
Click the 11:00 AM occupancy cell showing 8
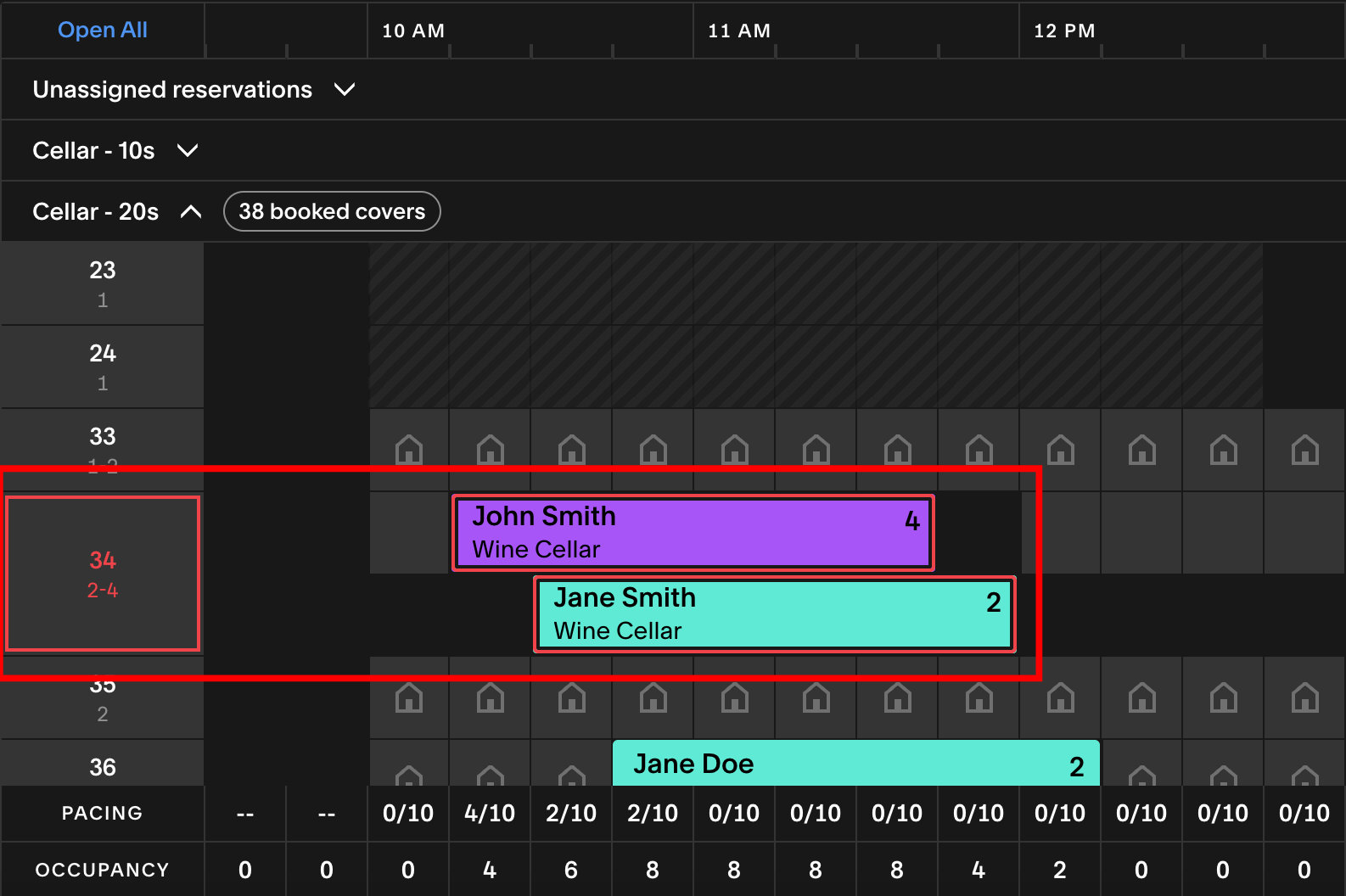click(734, 870)
